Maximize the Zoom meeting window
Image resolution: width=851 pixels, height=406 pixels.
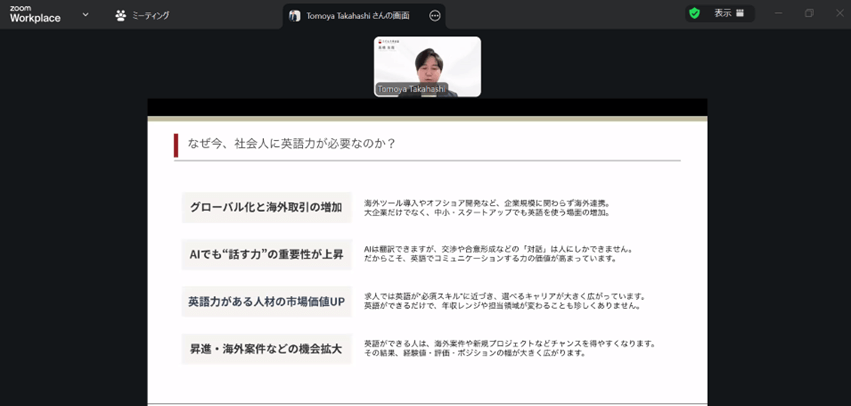(809, 13)
